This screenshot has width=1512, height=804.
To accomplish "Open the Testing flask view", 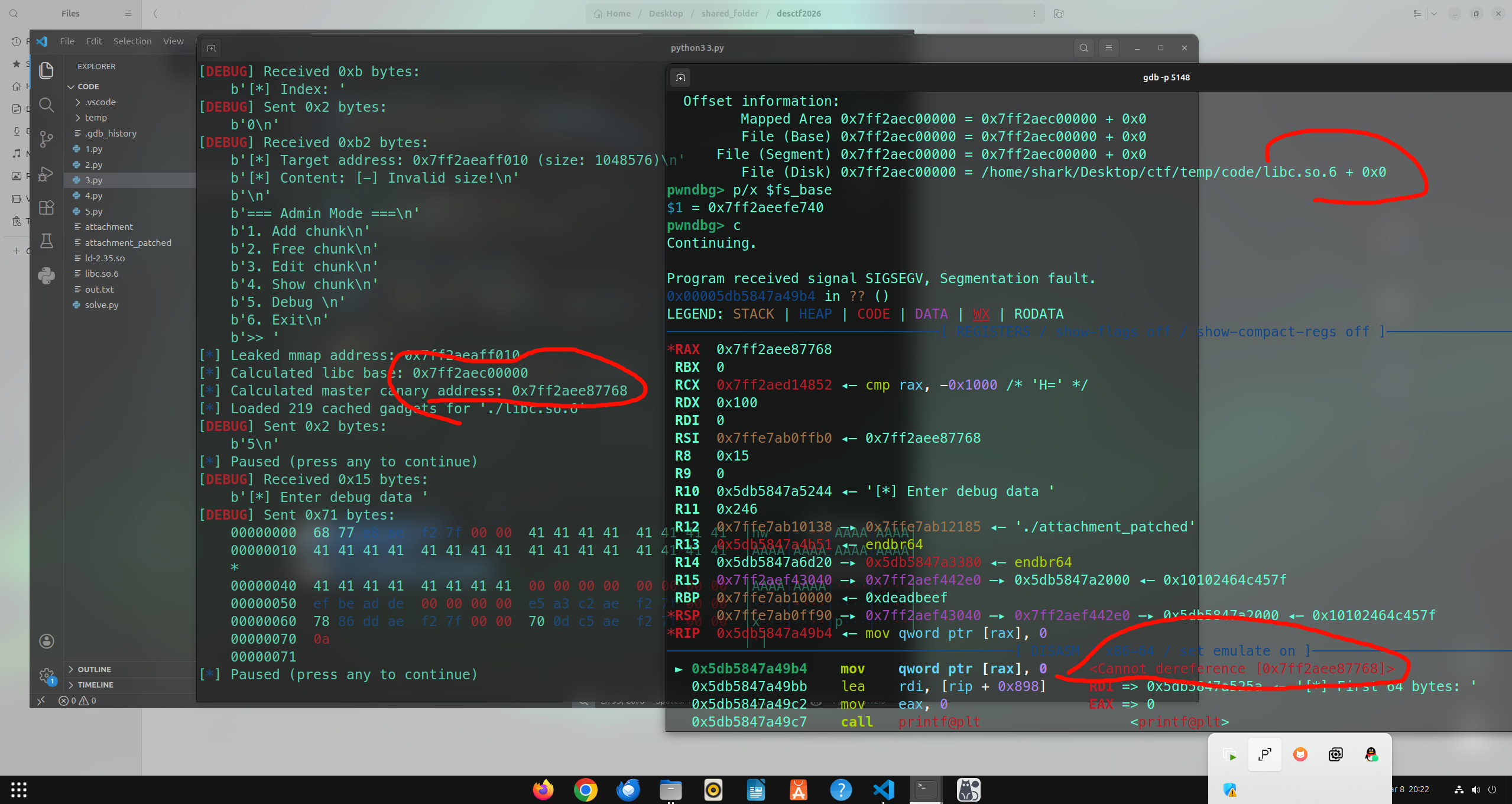I will [46, 241].
